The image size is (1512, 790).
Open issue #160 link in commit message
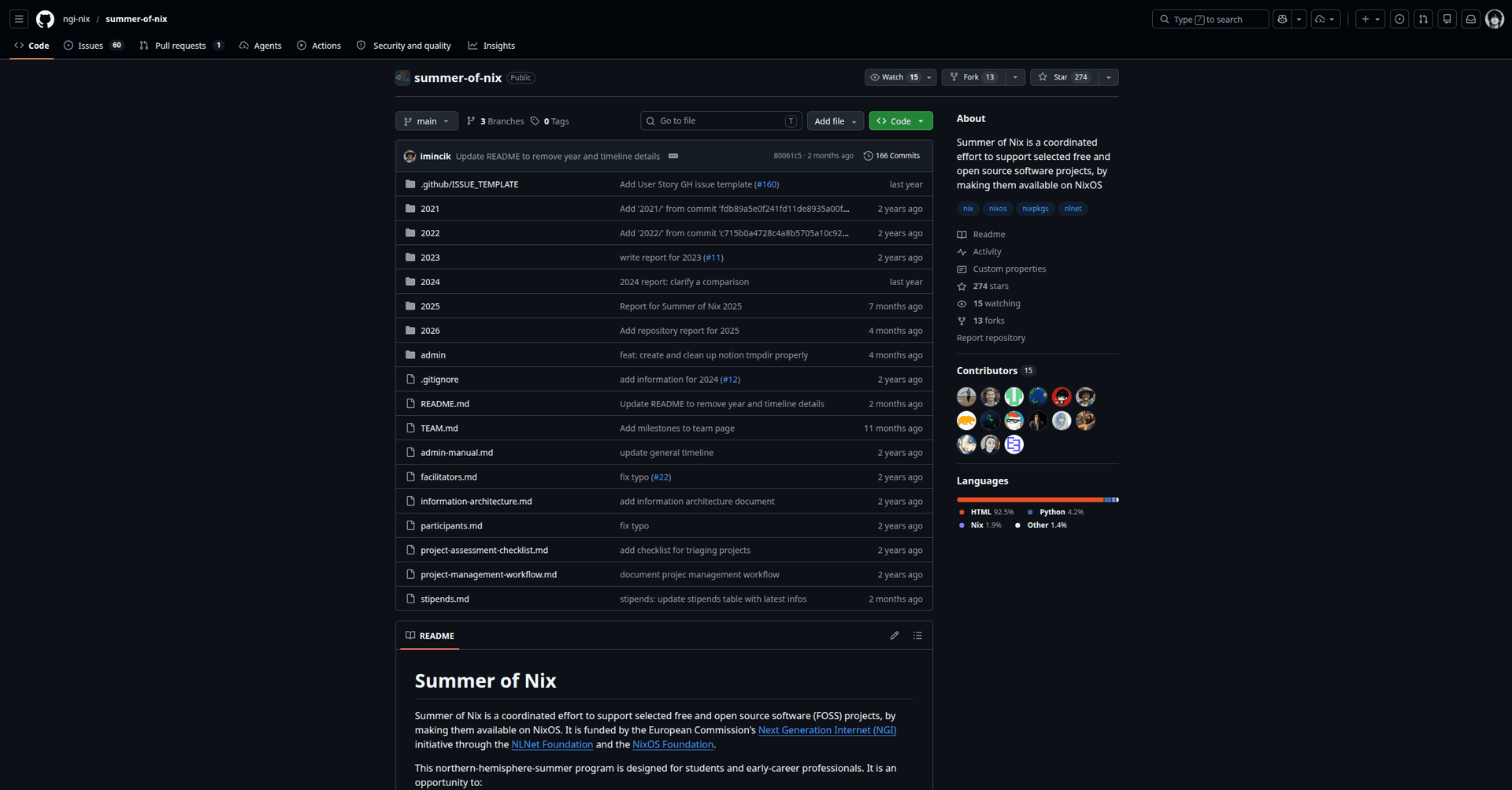pos(766,185)
